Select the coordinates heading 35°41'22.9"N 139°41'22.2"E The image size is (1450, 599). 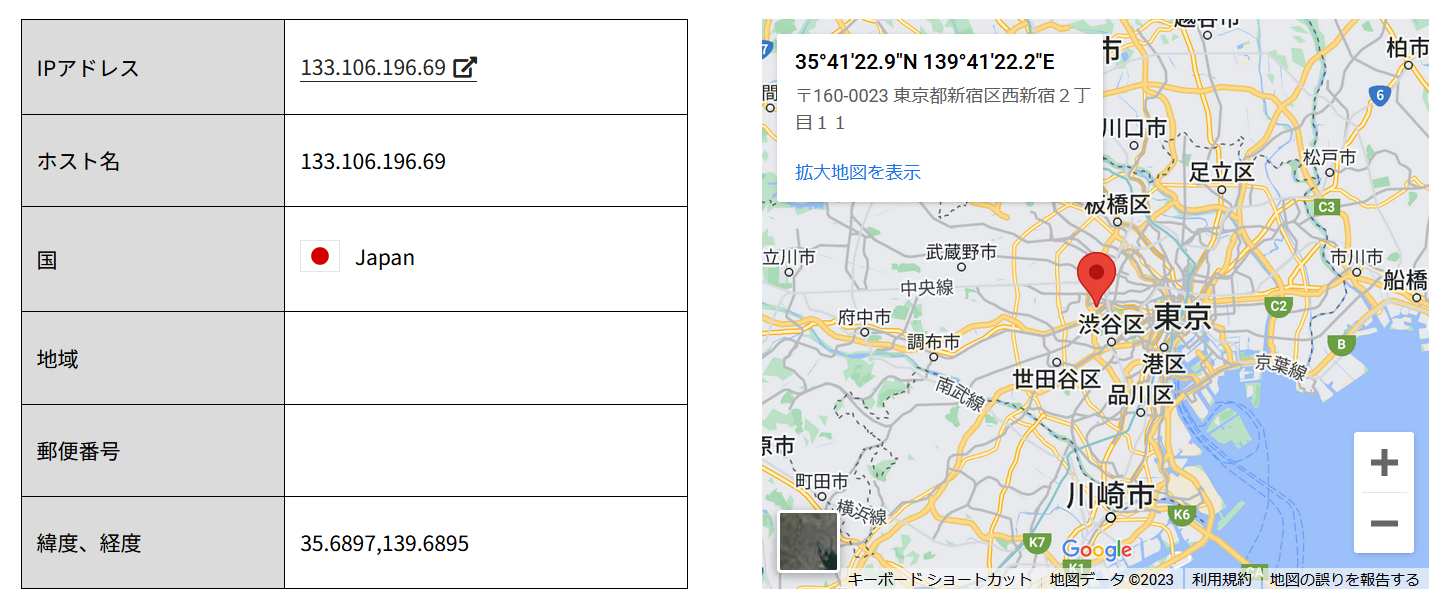(925, 62)
